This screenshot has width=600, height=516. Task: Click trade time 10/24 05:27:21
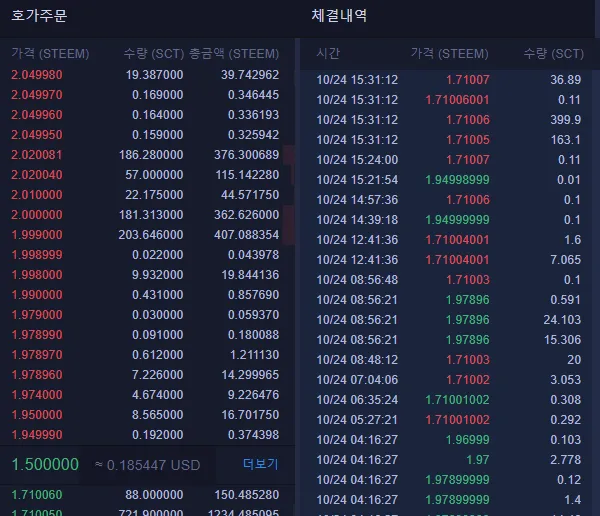click(357, 420)
